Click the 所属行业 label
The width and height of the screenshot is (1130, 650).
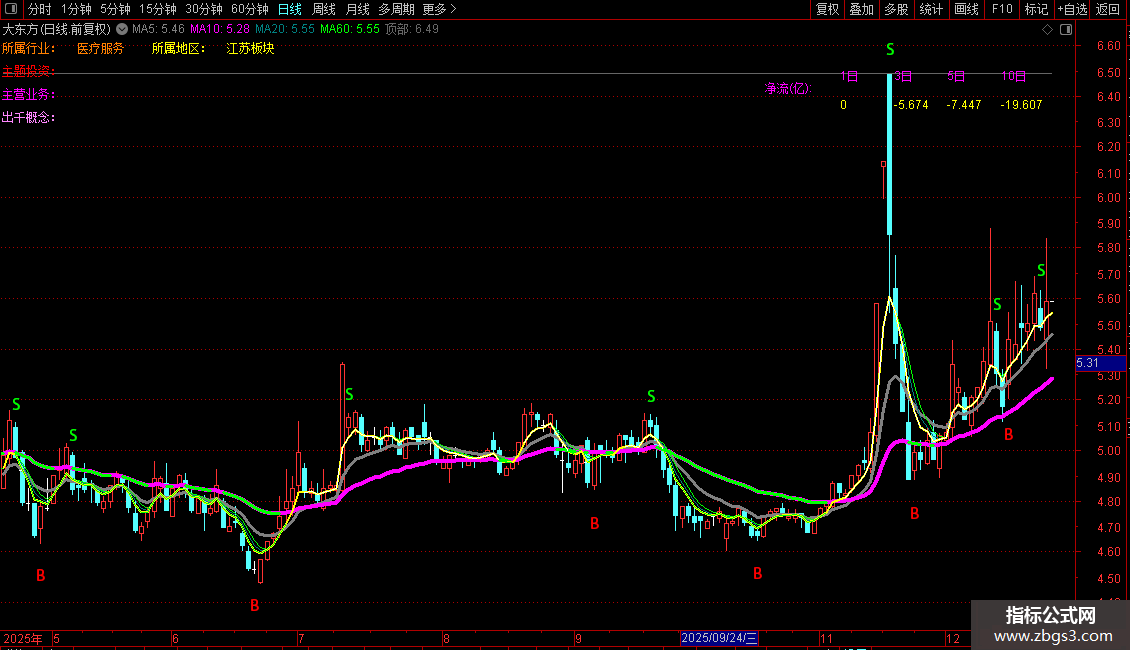pyautogui.click(x=28, y=48)
